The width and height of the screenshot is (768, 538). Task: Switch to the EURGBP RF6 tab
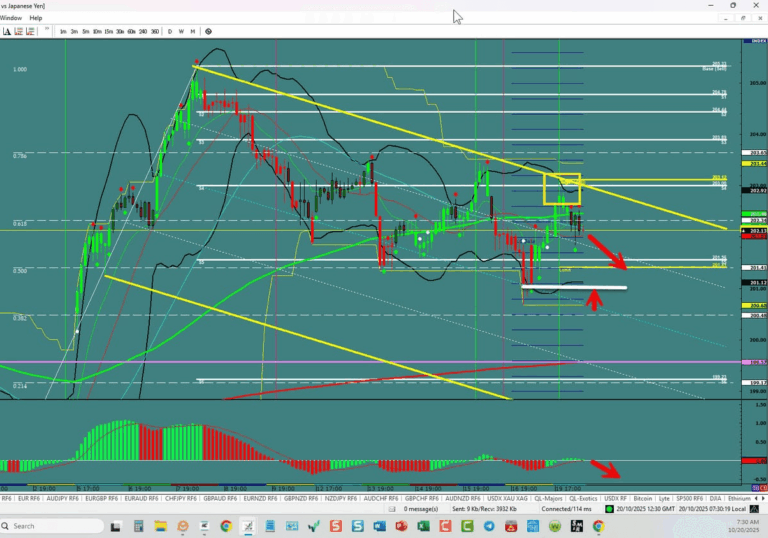coord(101,498)
